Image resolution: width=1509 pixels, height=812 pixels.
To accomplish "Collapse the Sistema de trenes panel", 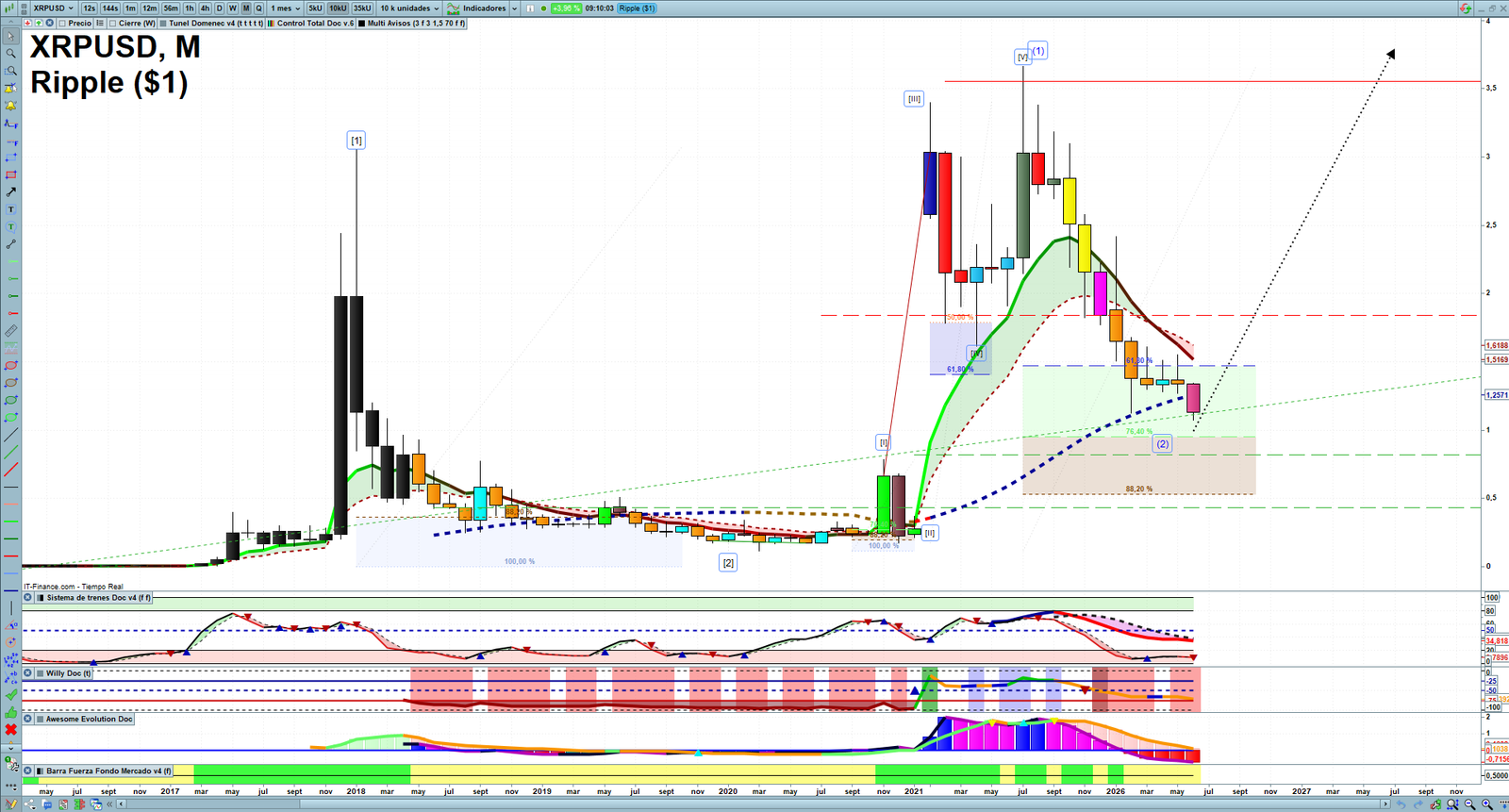I will [27, 598].
